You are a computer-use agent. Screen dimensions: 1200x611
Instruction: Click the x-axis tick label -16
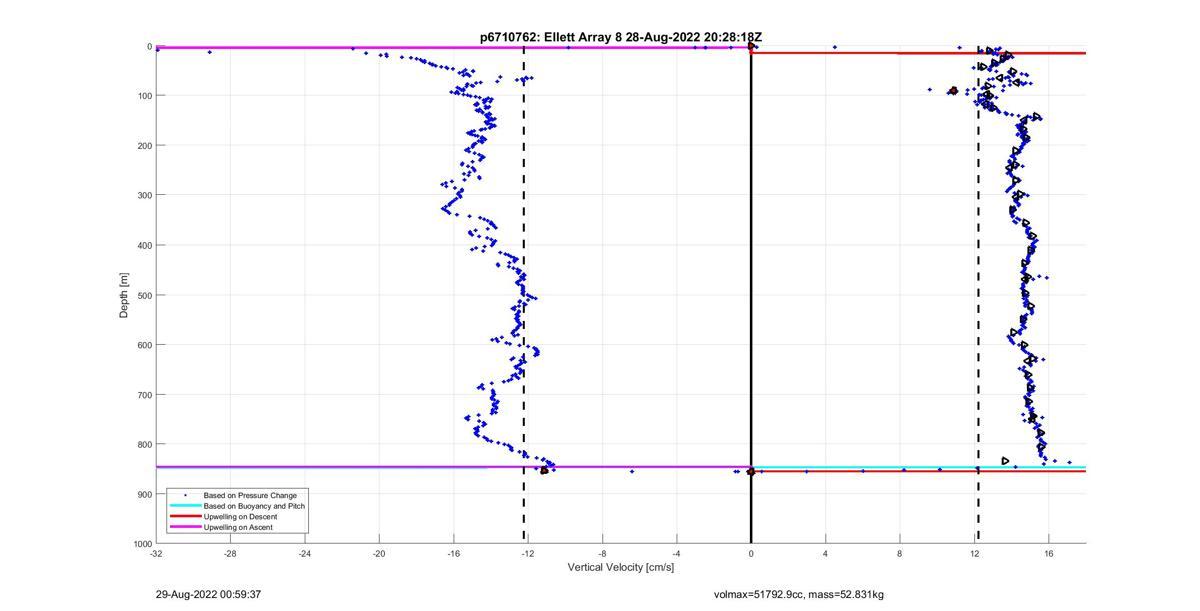click(453, 553)
